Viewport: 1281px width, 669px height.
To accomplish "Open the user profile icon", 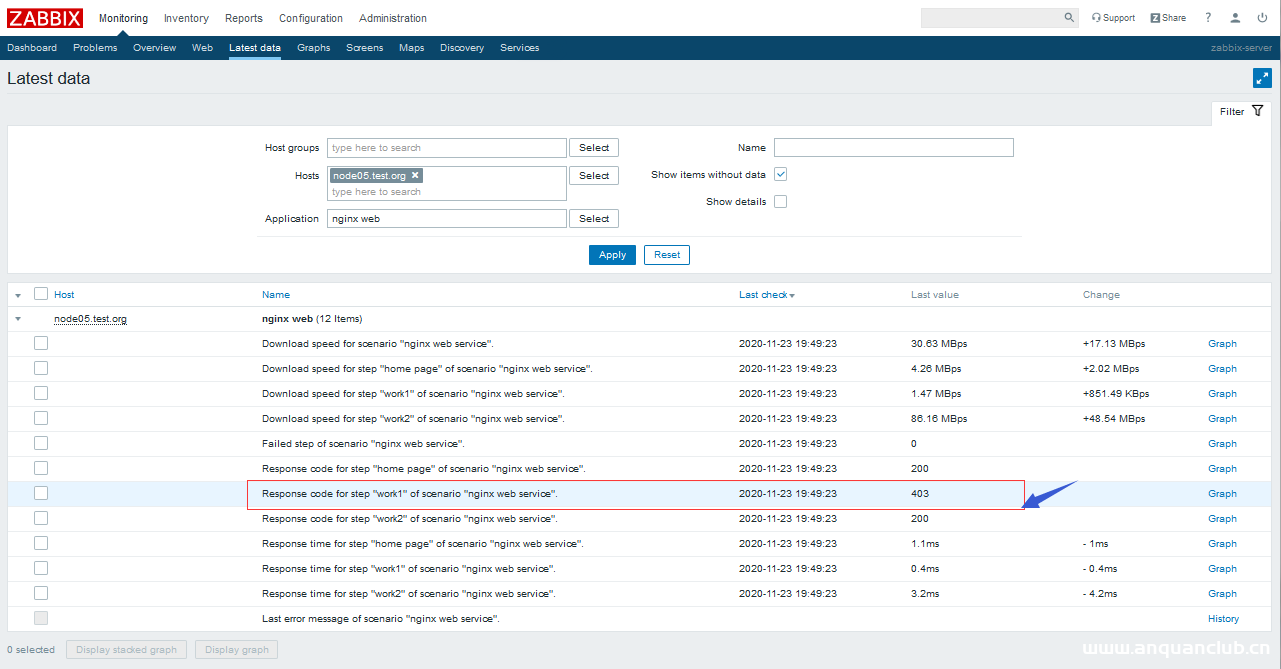I will pyautogui.click(x=1234, y=17).
